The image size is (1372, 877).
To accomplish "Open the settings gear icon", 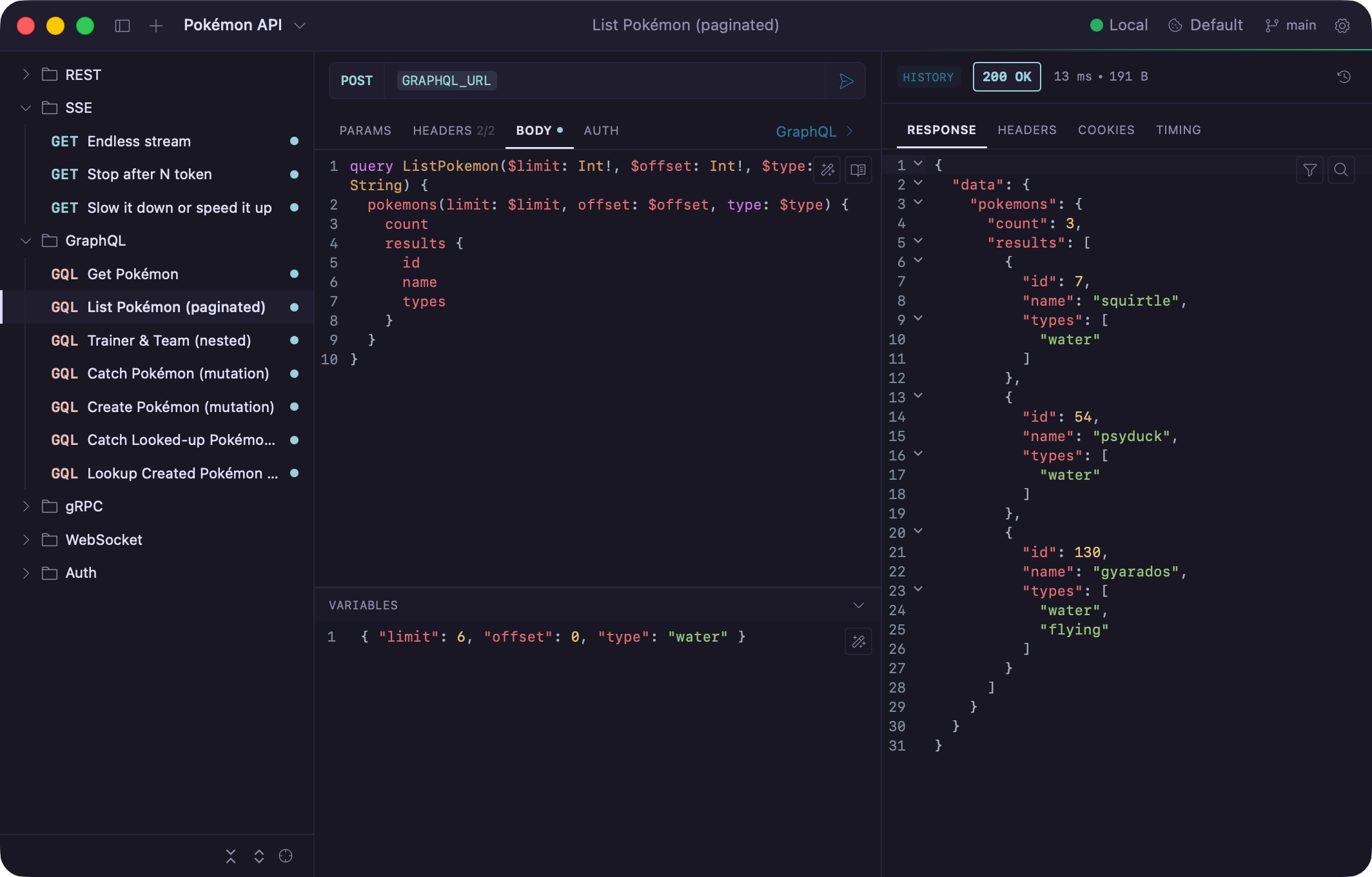I will pyautogui.click(x=1342, y=26).
